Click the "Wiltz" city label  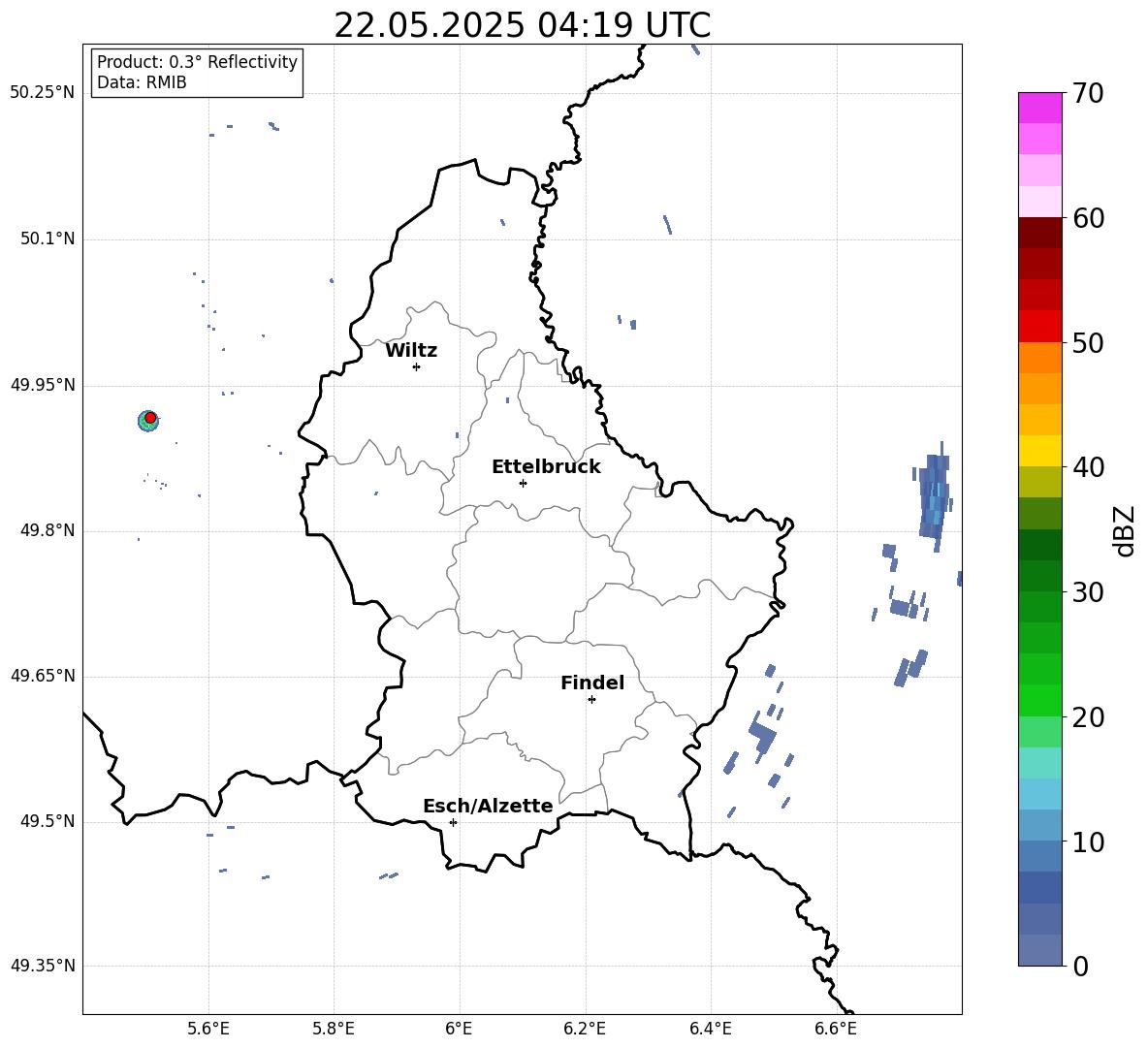(411, 351)
